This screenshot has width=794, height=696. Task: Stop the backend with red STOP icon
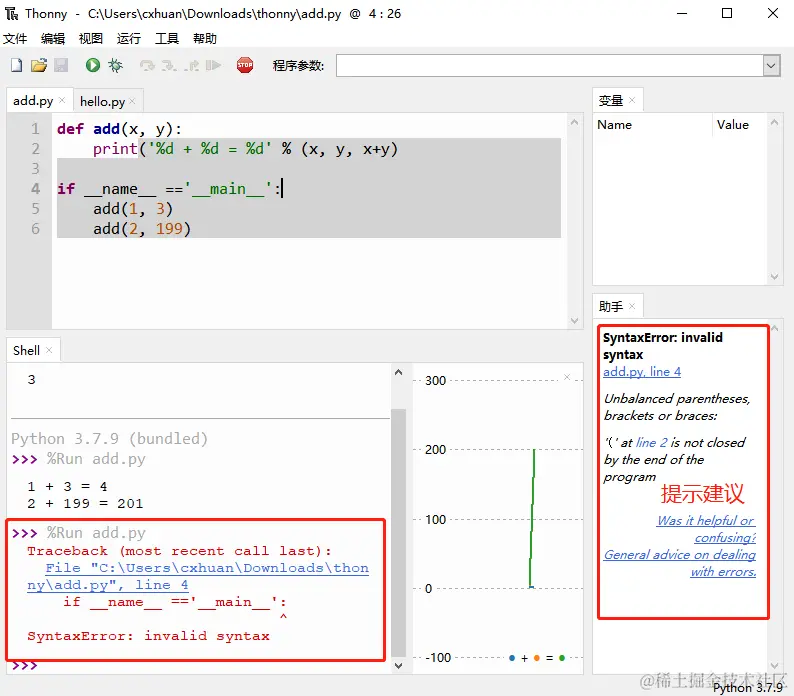click(x=245, y=65)
